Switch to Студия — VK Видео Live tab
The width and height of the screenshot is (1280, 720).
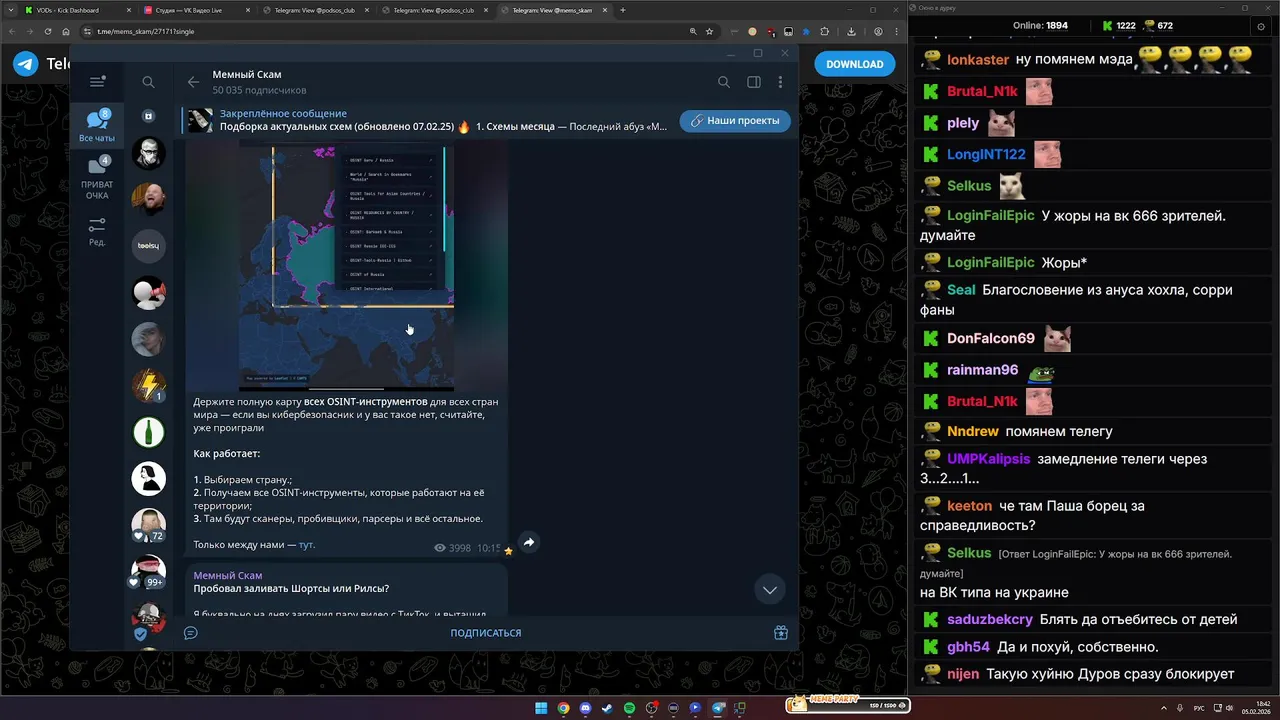[x=196, y=10]
